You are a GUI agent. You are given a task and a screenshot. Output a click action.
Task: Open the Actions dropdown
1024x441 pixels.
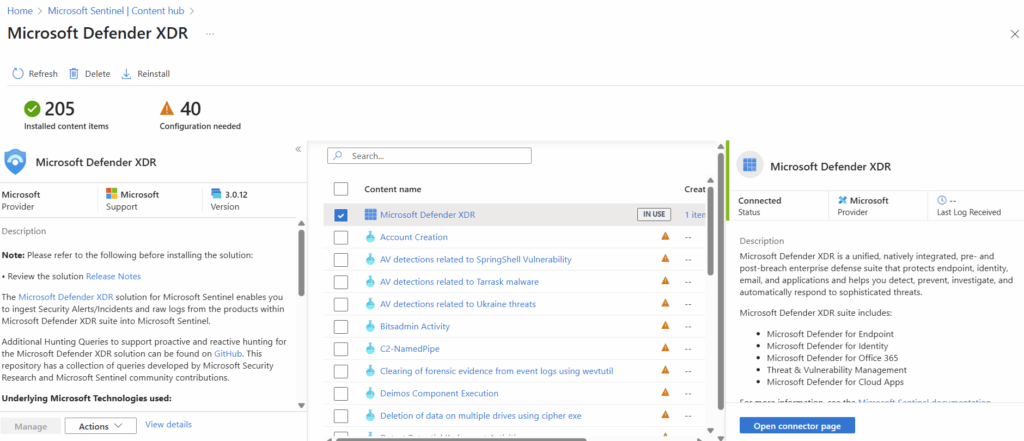coord(101,426)
